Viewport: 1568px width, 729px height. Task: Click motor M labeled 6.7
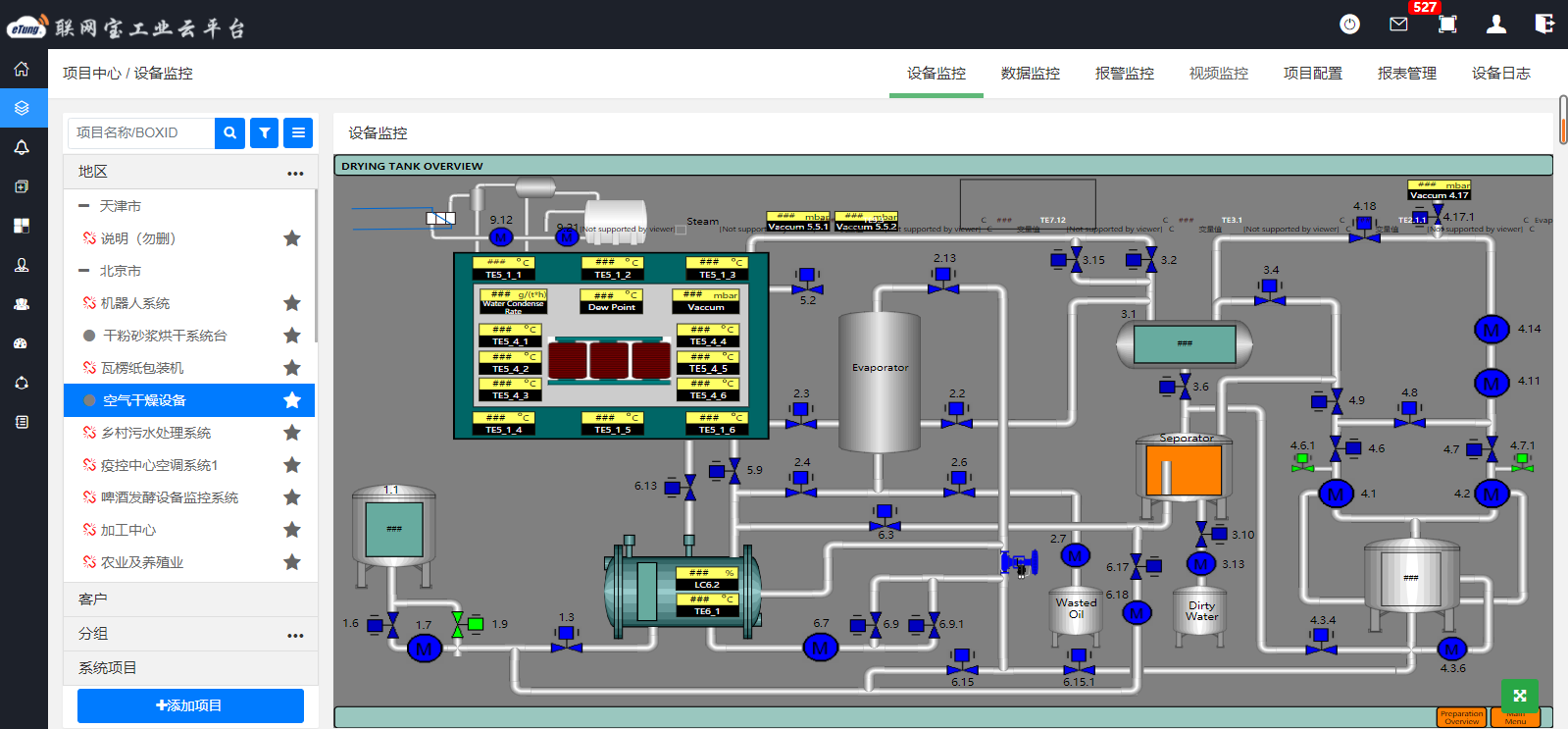tap(821, 648)
